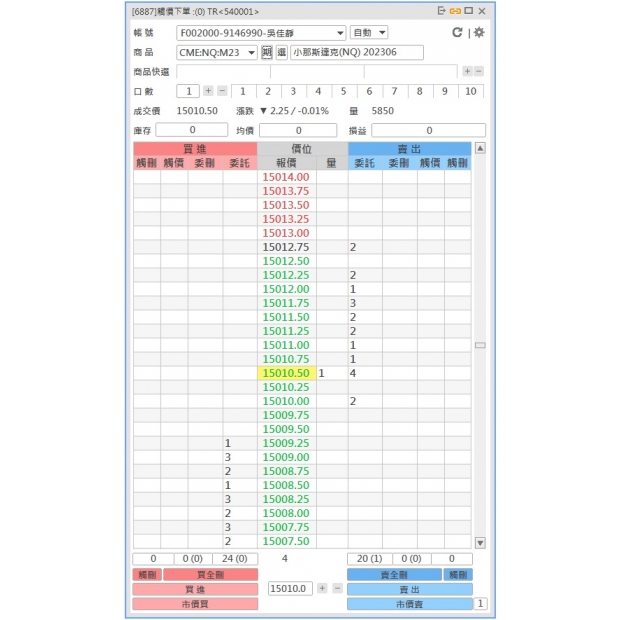Click the price ladder scrollbar thumb
This screenshot has height=620, width=620.
pos(480,345)
